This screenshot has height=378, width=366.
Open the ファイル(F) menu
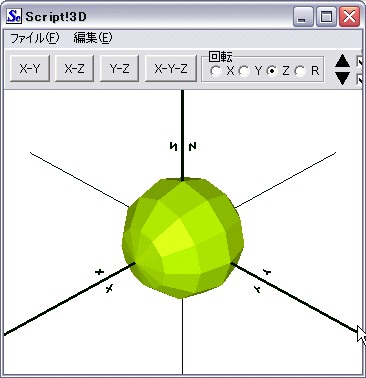click(x=35, y=38)
